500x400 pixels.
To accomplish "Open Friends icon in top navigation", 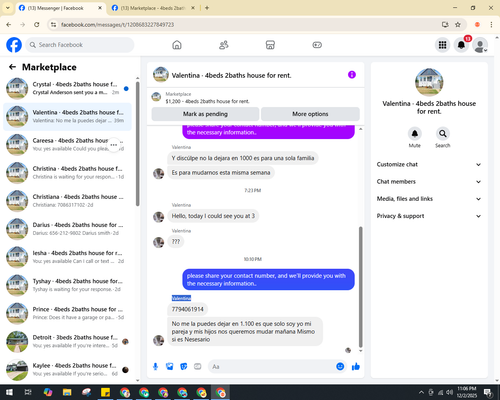I will (224, 45).
